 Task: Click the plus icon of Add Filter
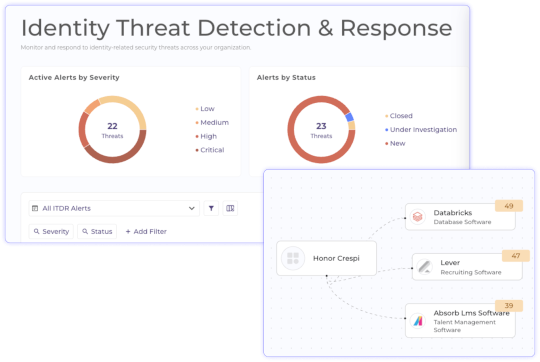point(128,231)
